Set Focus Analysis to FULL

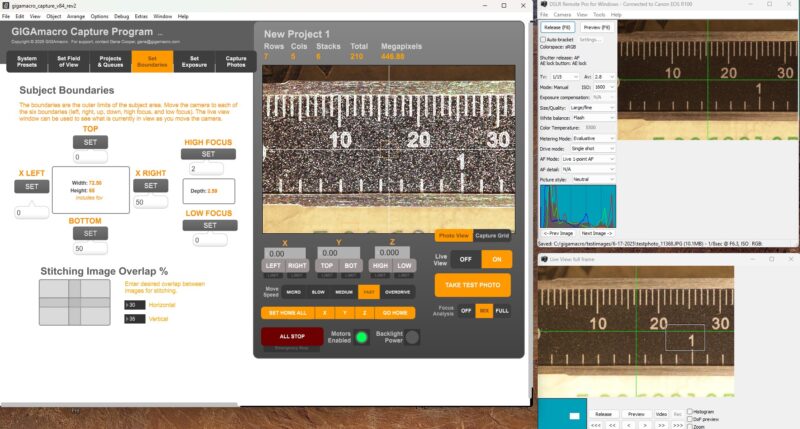pyautogui.click(x=502, y=311)
